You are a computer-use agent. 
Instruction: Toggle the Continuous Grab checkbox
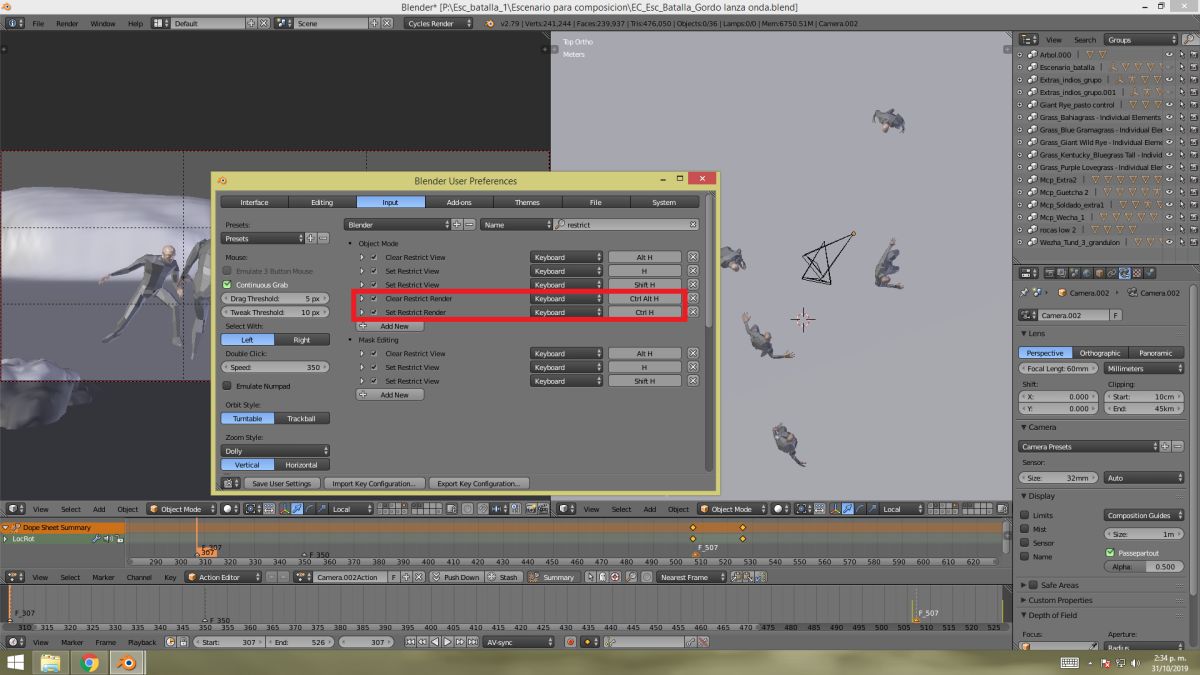point(227,285)
